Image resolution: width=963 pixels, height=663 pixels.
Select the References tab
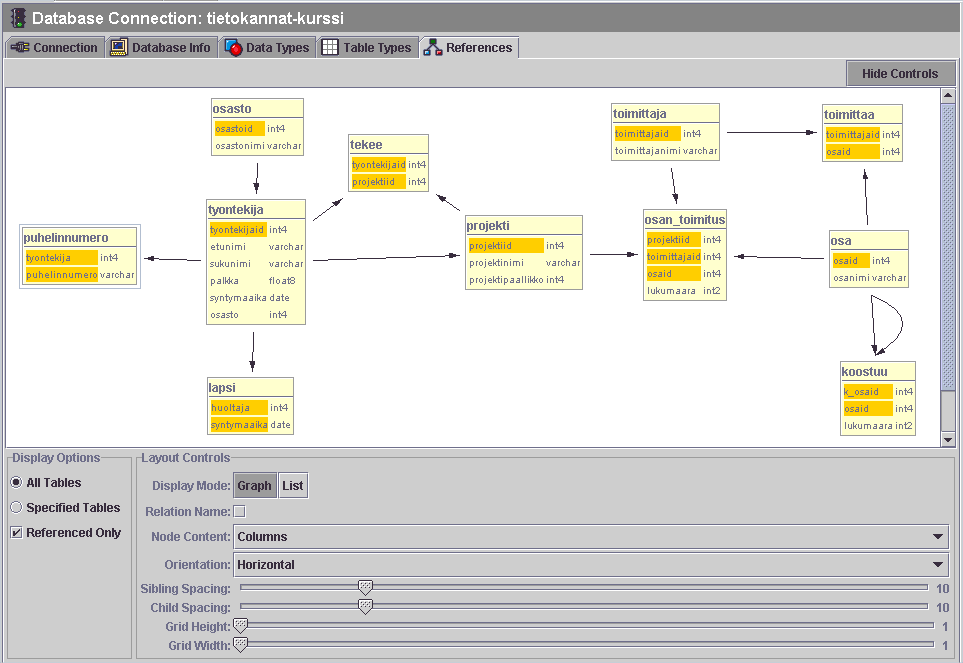[x=469, y=47]
